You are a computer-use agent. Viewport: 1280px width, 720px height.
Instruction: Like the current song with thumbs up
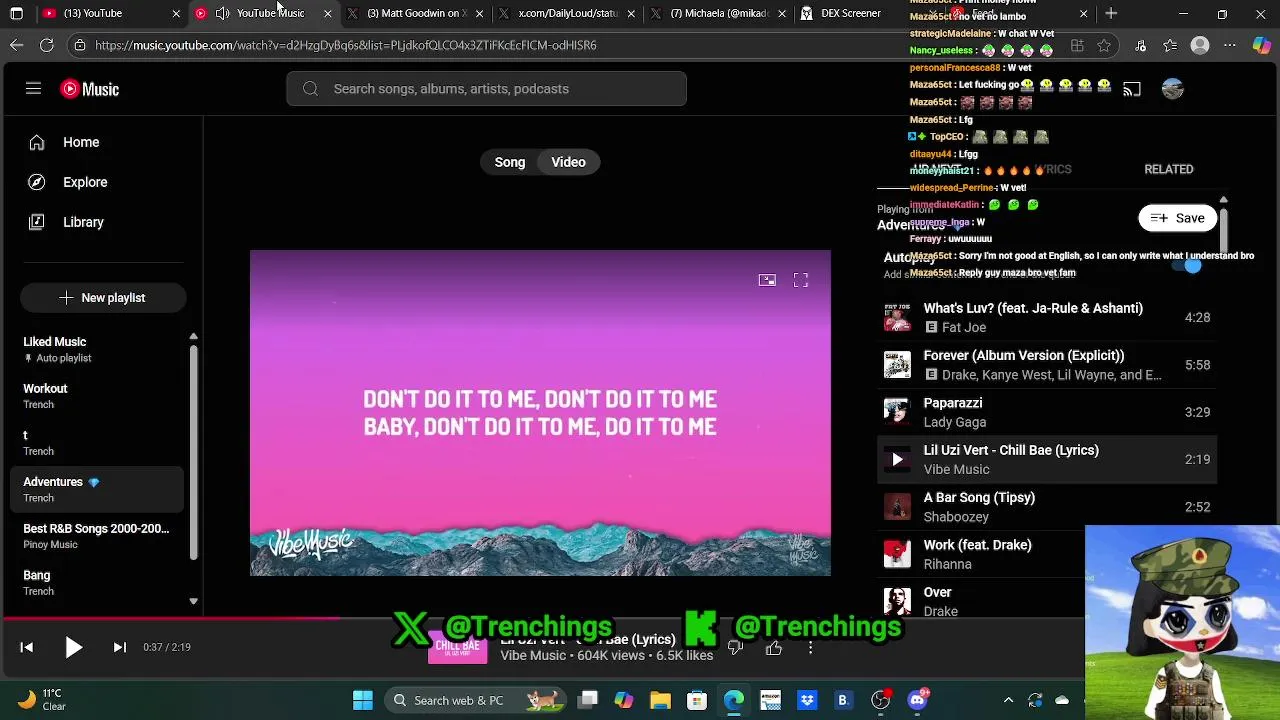pyautogui.click(x=774, y=648)
